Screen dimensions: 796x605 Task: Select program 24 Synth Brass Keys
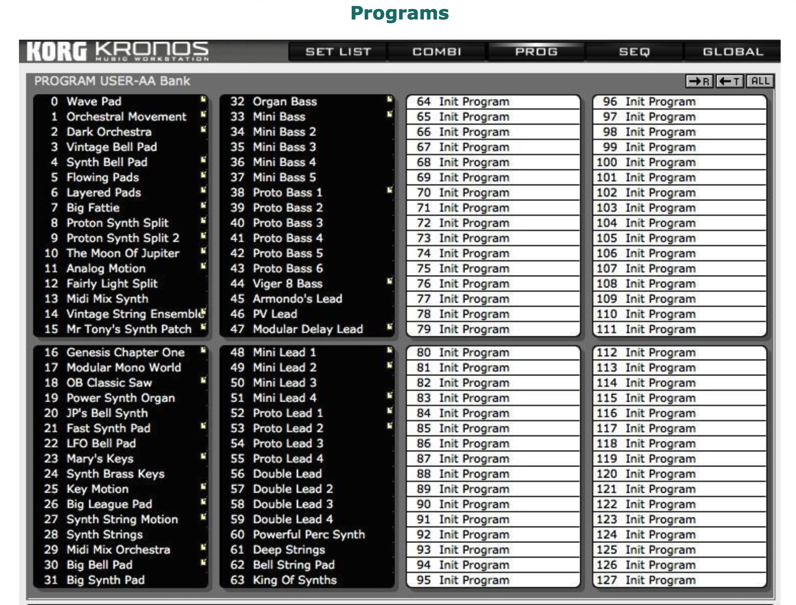(121, 474)
